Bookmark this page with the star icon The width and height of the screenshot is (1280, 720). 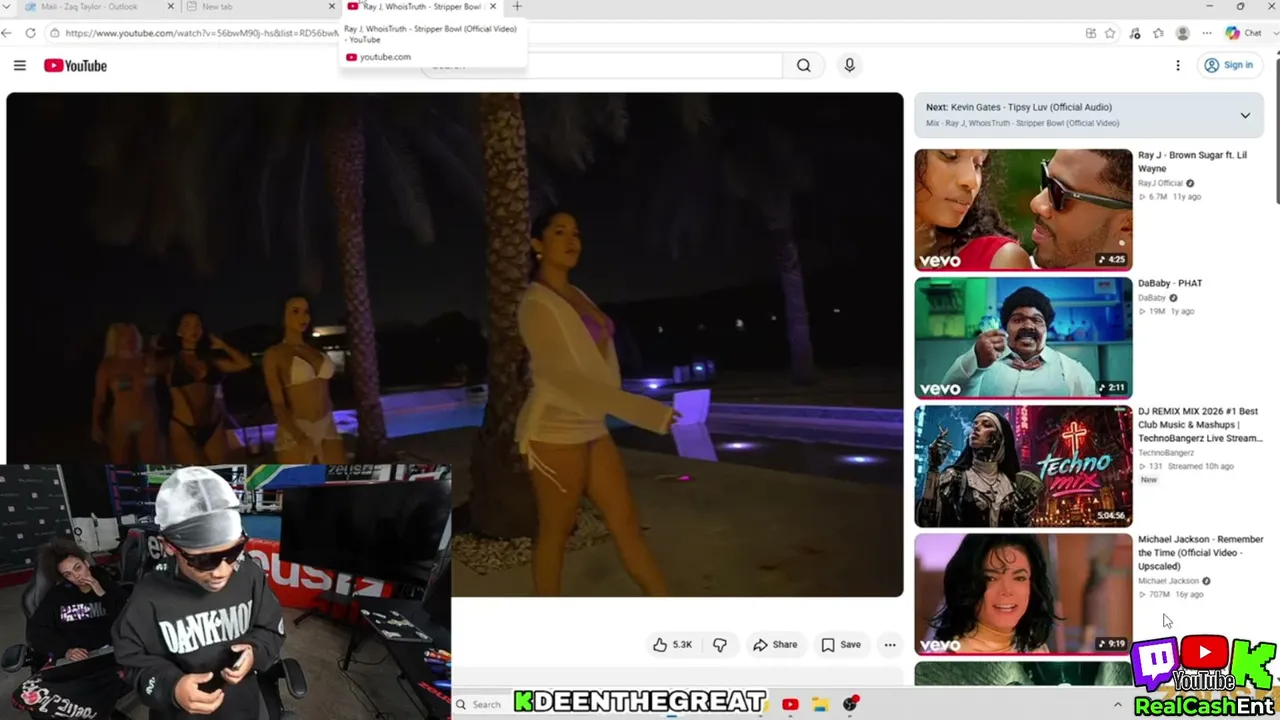click(1110, 33)
